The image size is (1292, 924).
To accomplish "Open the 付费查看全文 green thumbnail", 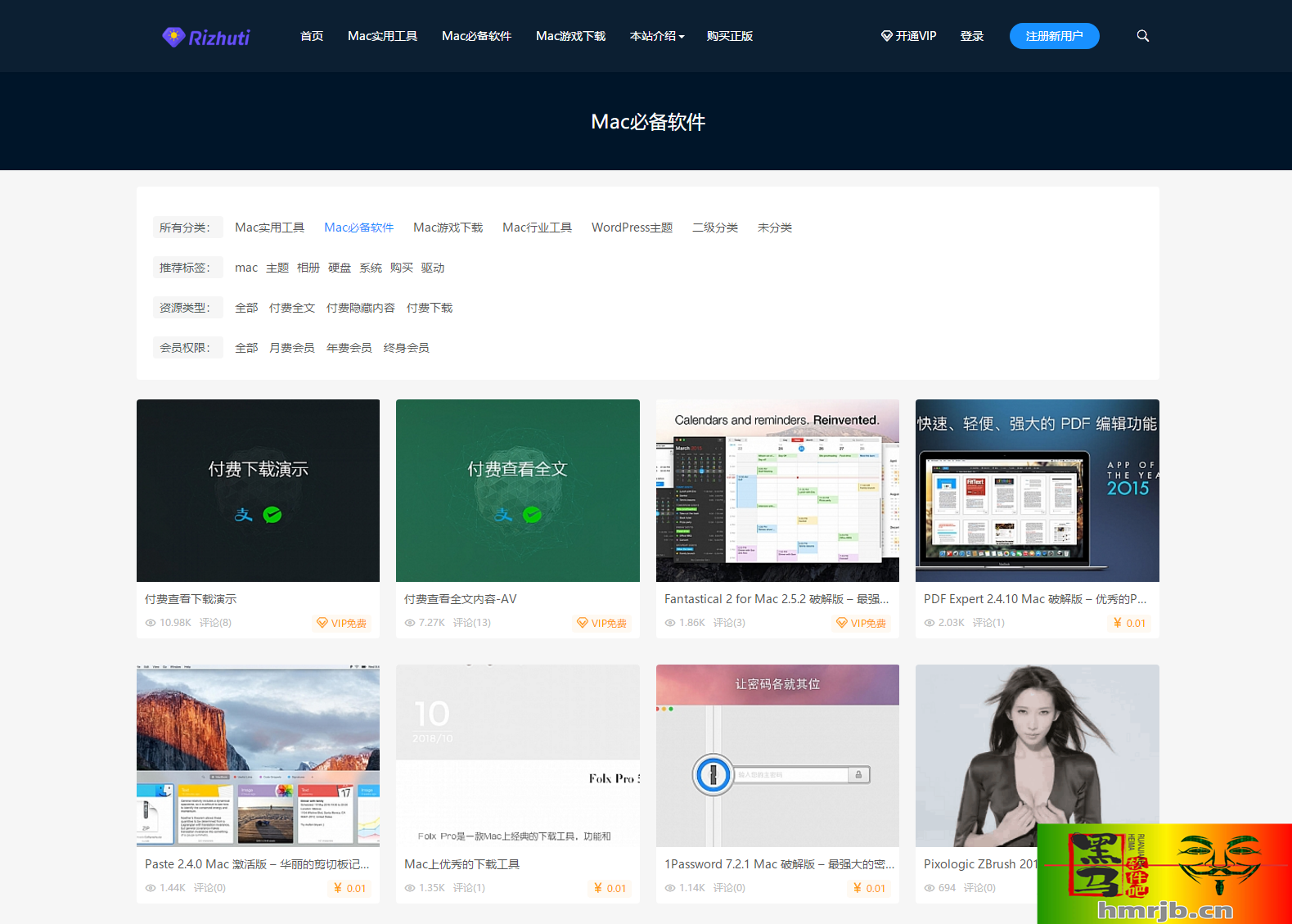I will click(518, 490).
